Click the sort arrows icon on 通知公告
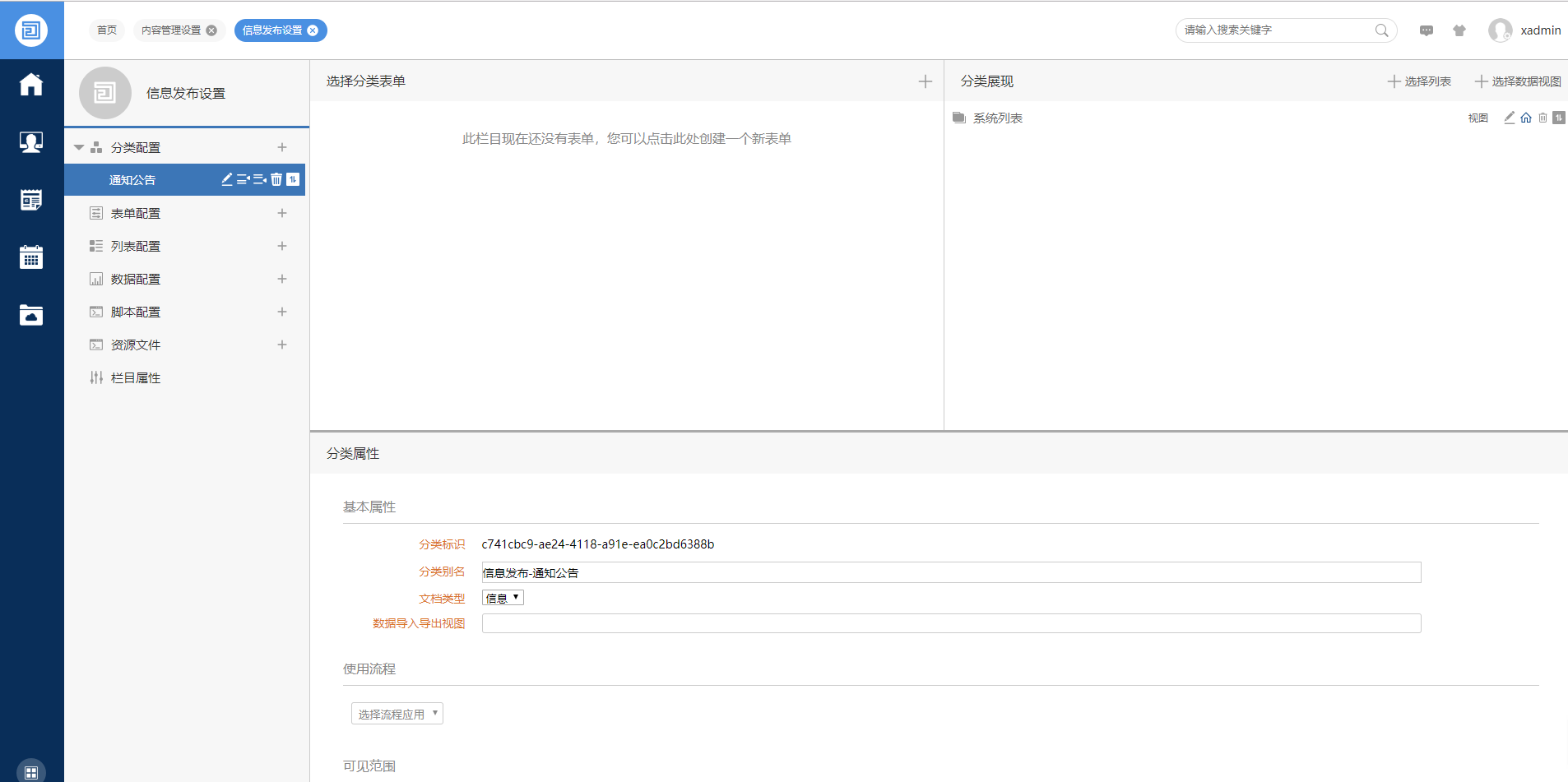The height and width of the screenshot is (782, 1568). pos(293,179)
